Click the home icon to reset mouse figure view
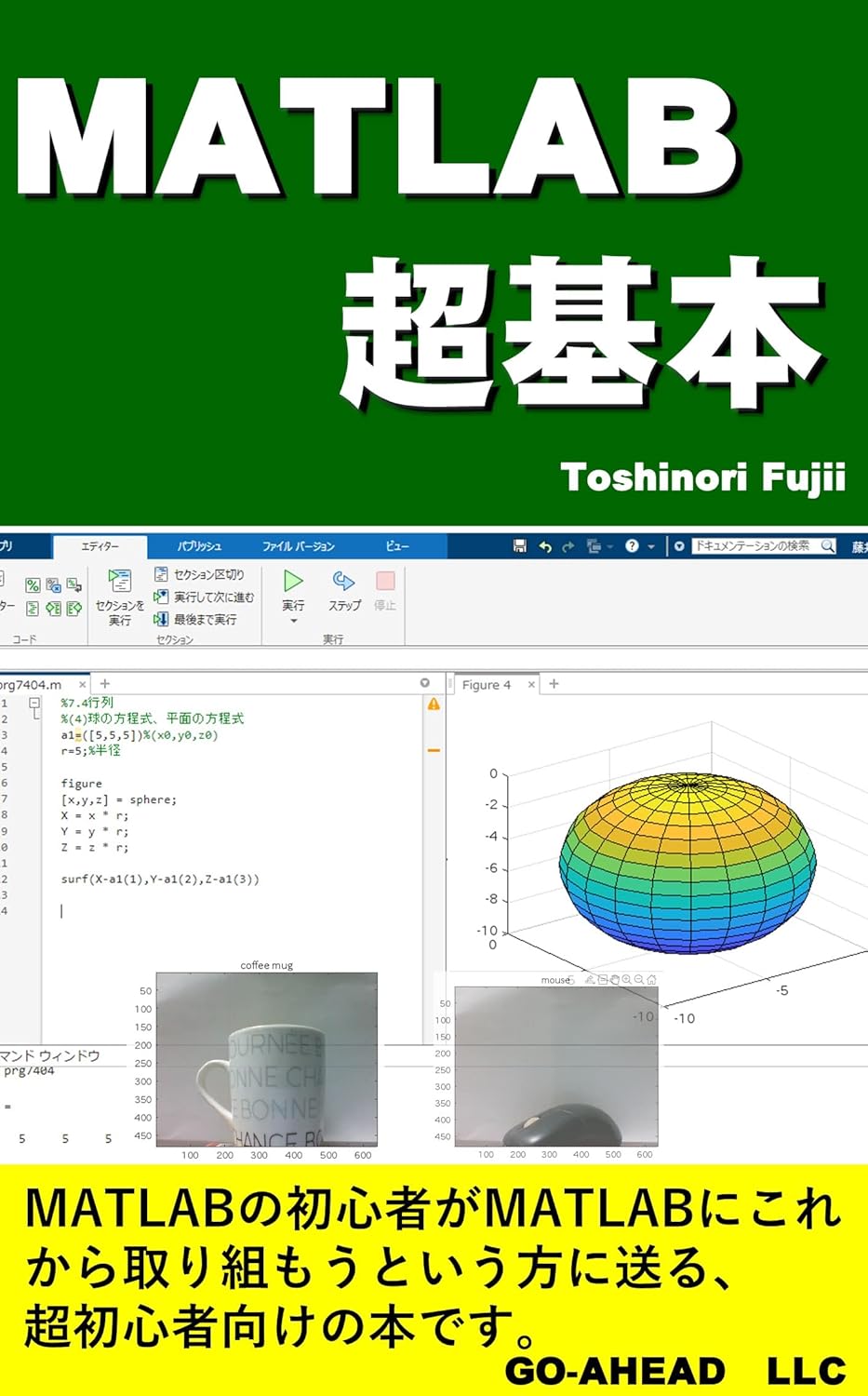 [651, 979]
